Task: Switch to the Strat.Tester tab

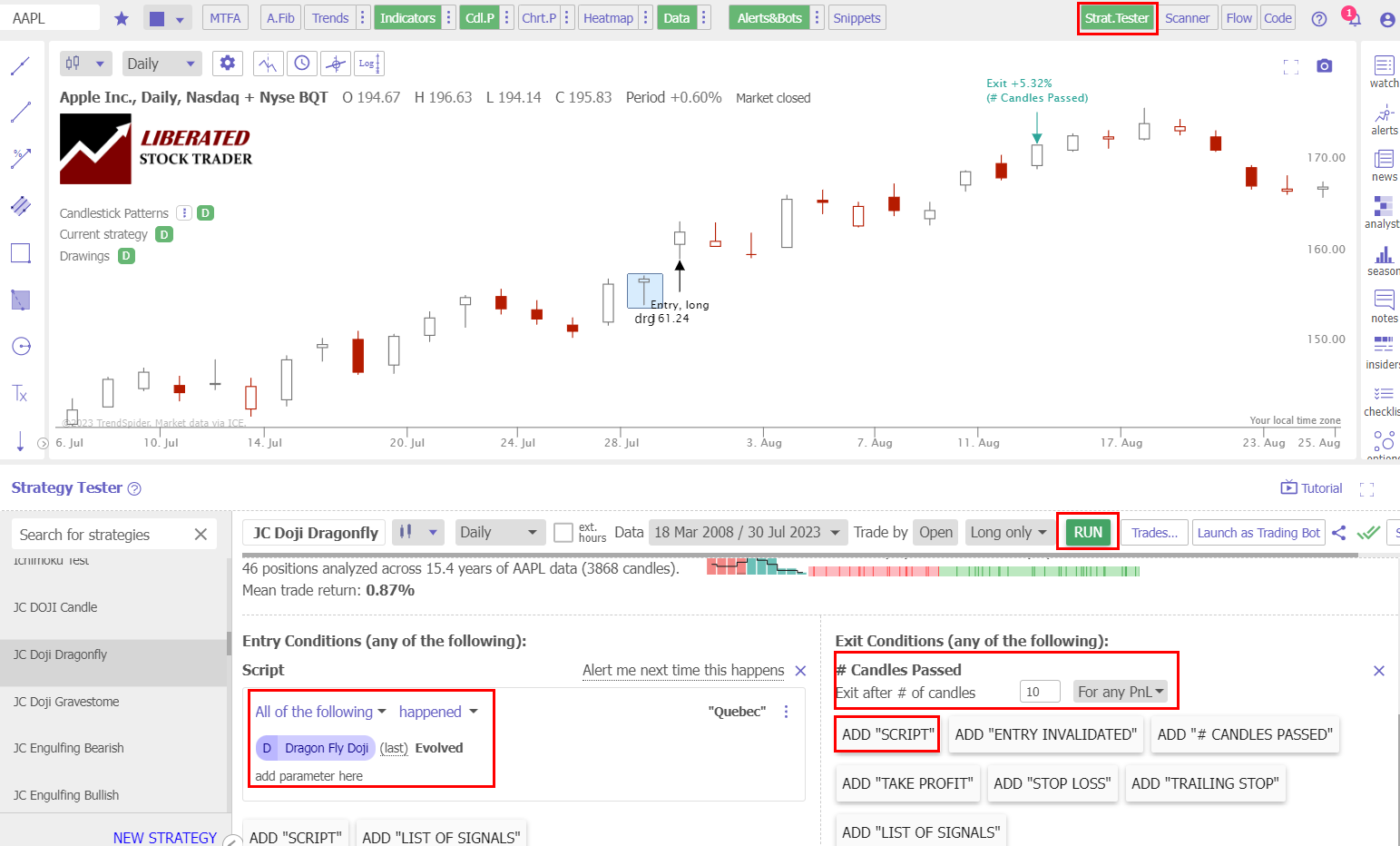Action: [x=1117, y=17]
